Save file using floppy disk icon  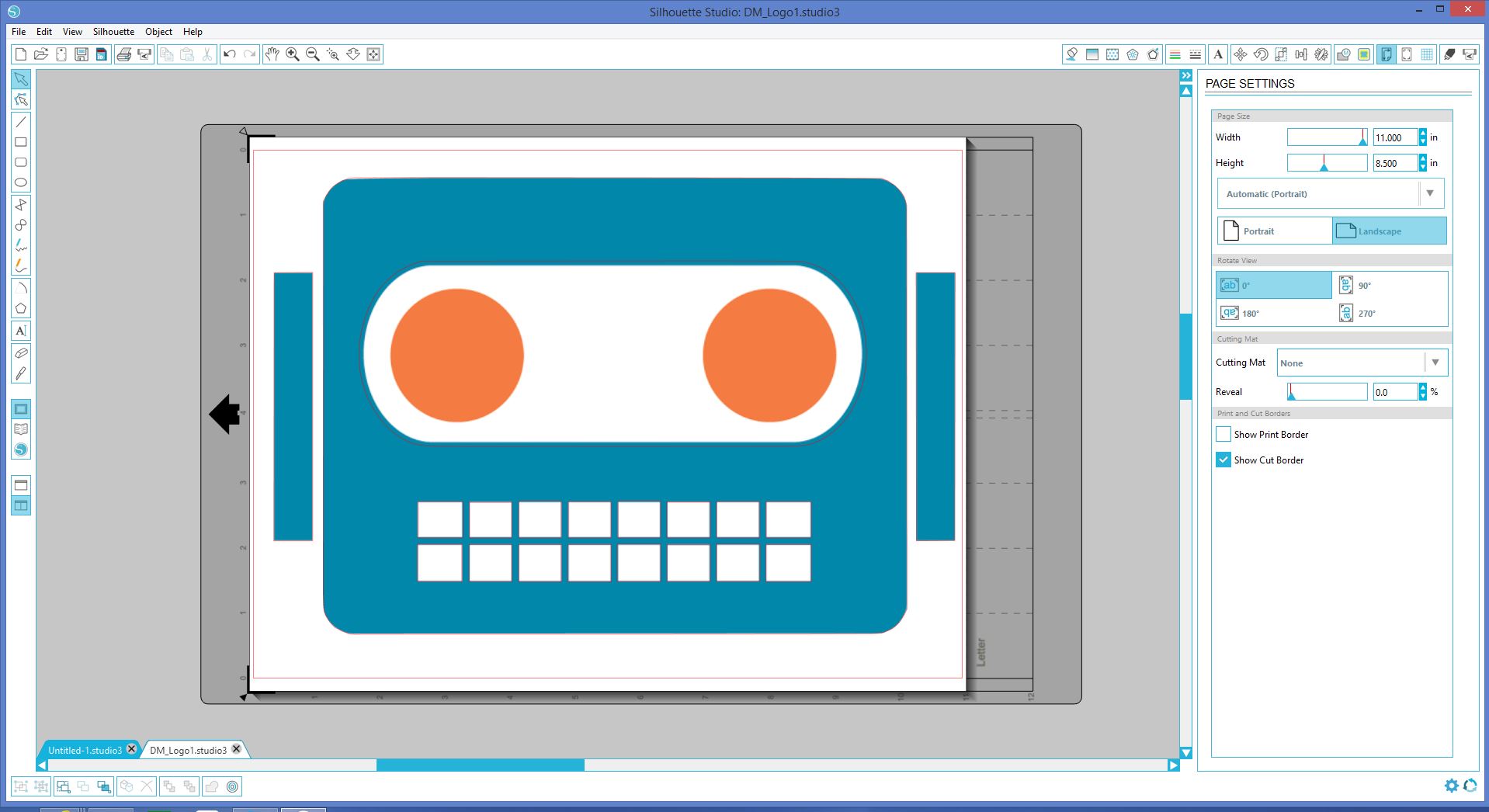pyautogui.click(x=82, y=54)
